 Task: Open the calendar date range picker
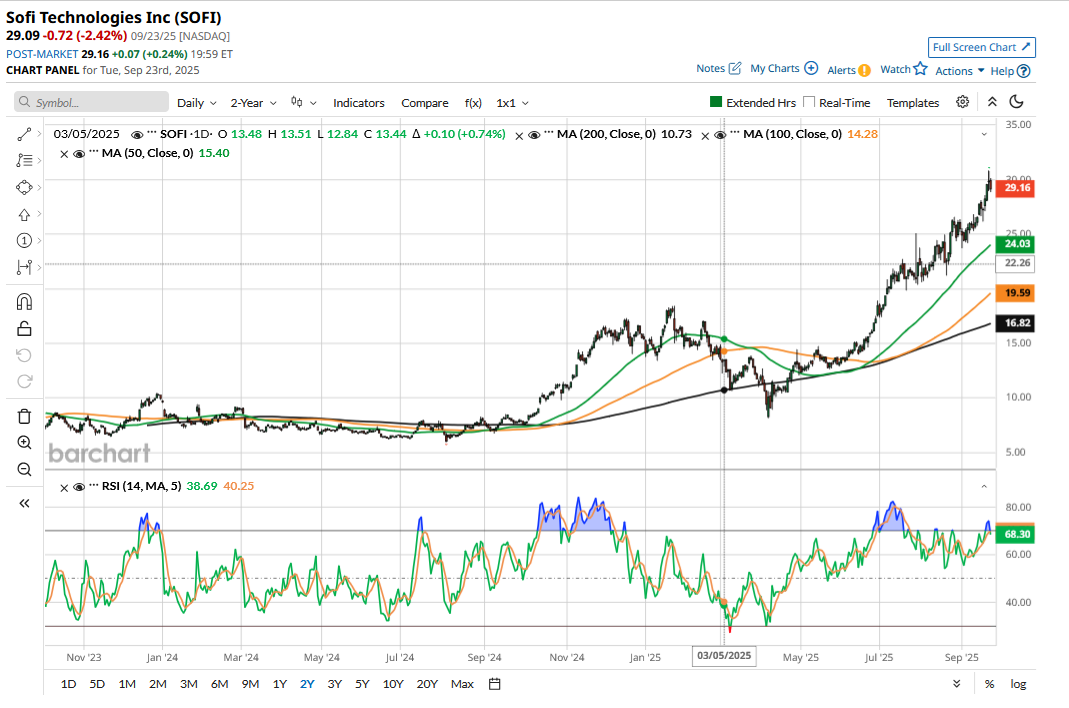(495, 684)
